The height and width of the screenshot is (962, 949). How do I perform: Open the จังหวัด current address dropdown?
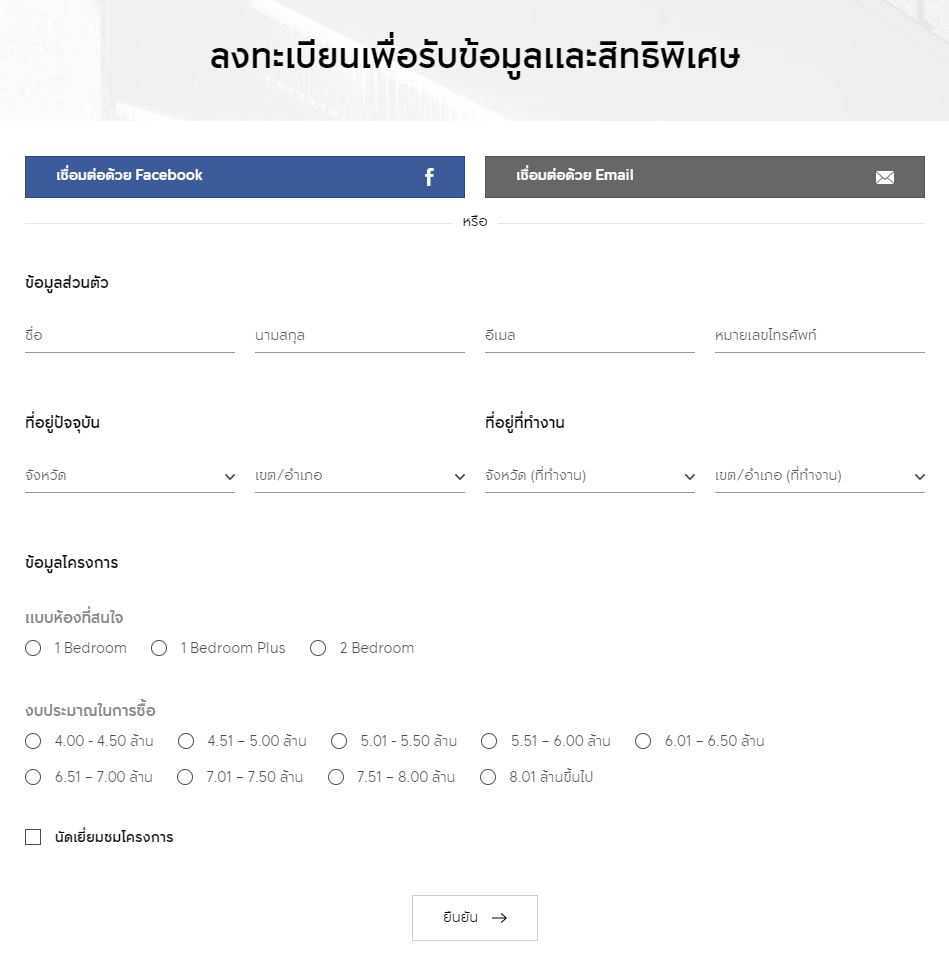[x=130, y=476]
